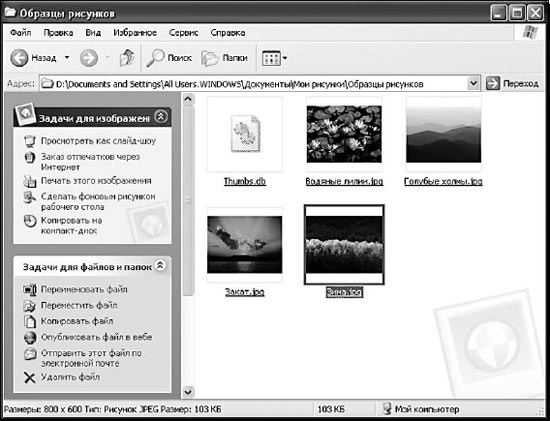Click Просмотреть как слайд-шоу link
Screen dimensions: 550x421
coord(98,141)
